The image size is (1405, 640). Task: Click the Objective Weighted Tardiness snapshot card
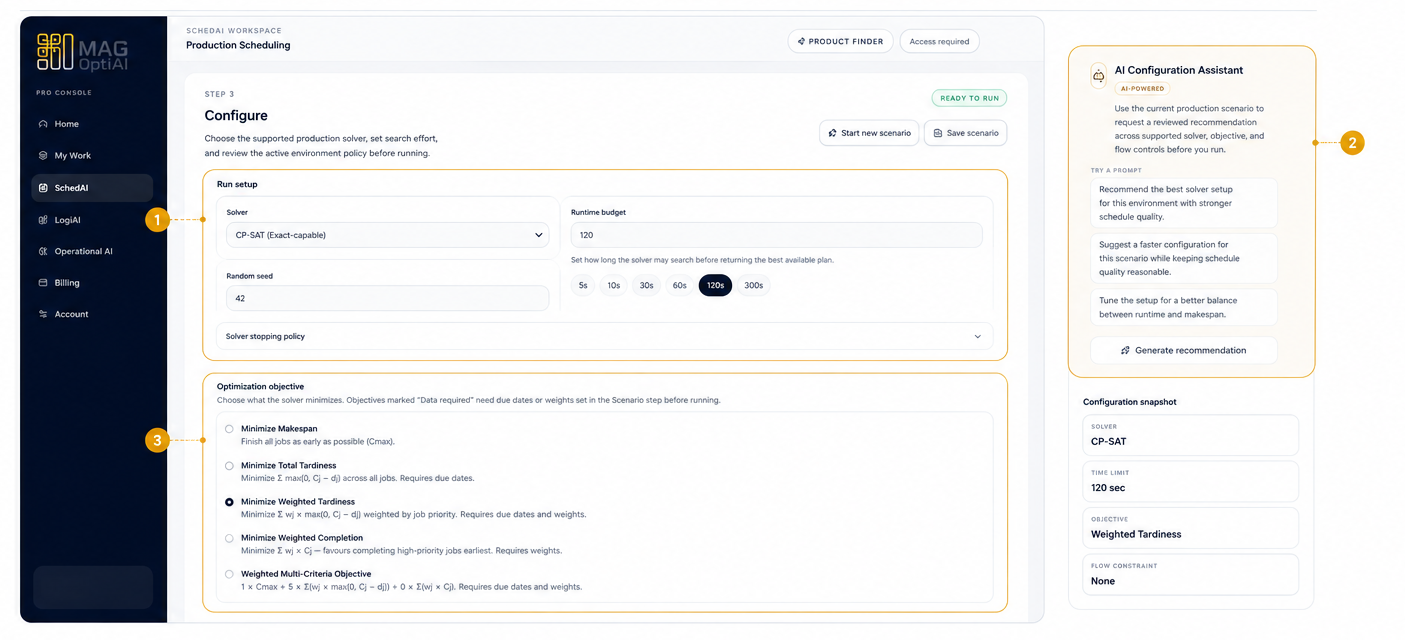tap(1191, 528)
